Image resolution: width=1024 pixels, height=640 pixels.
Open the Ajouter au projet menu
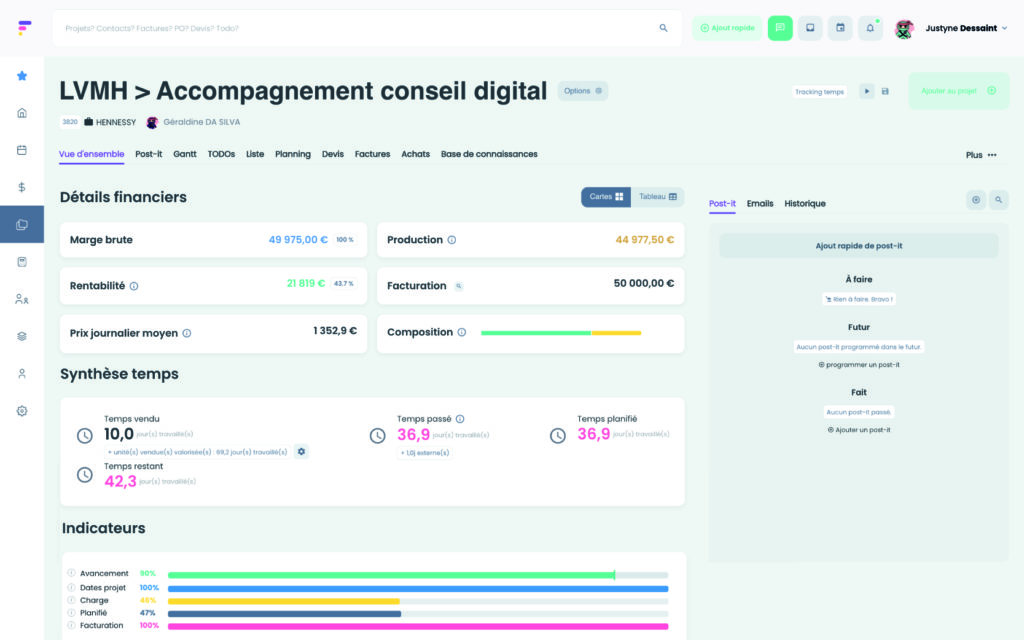tap(959, 91)
